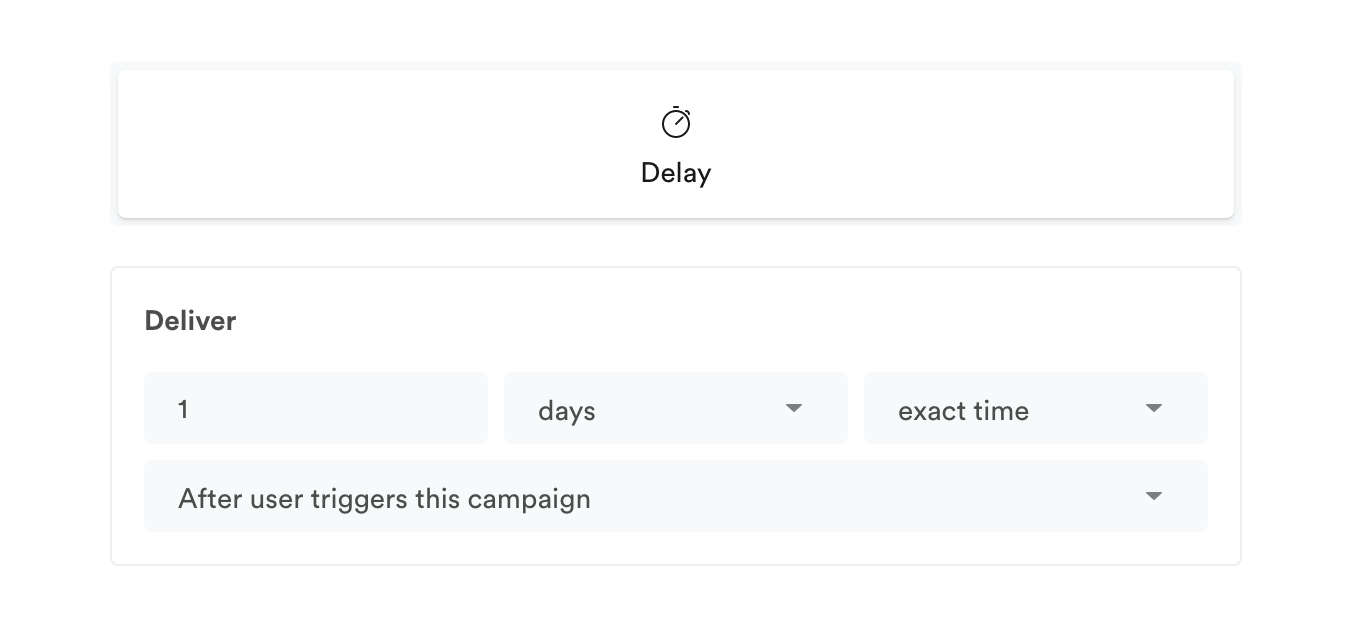Click the "exact time" text label
1360x632 pixels.
point(963,411)
